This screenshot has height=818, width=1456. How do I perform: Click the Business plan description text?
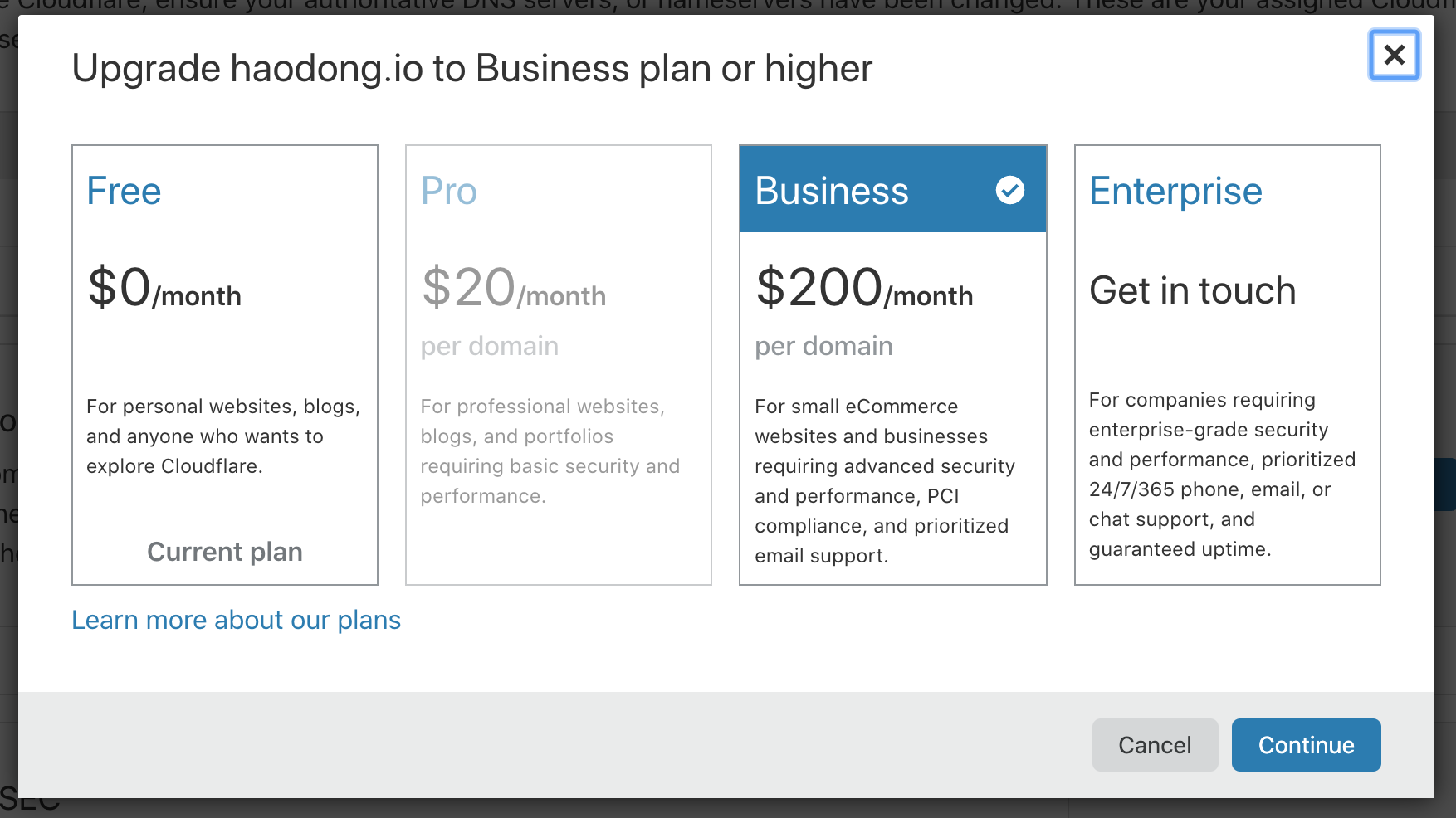point(884,481)
